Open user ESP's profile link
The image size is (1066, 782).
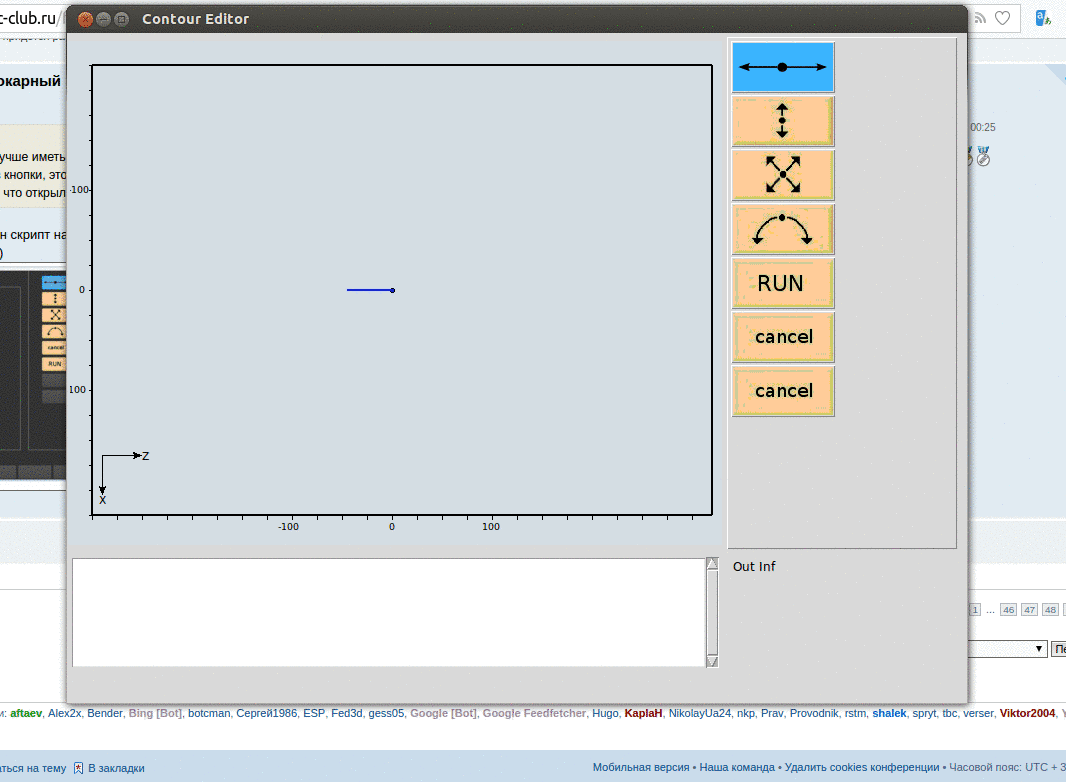click(x=314, y=713)
